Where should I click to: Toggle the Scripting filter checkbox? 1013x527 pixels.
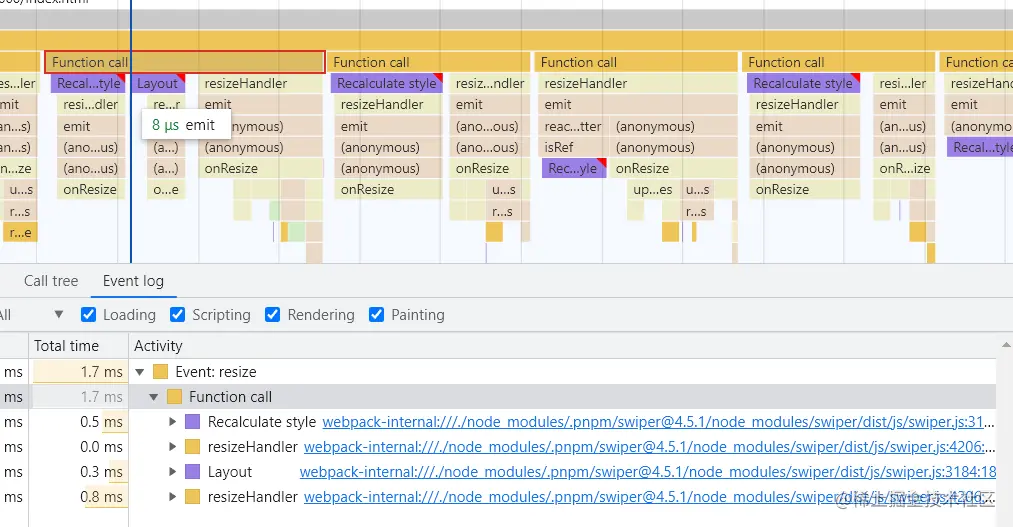point(178,315)
